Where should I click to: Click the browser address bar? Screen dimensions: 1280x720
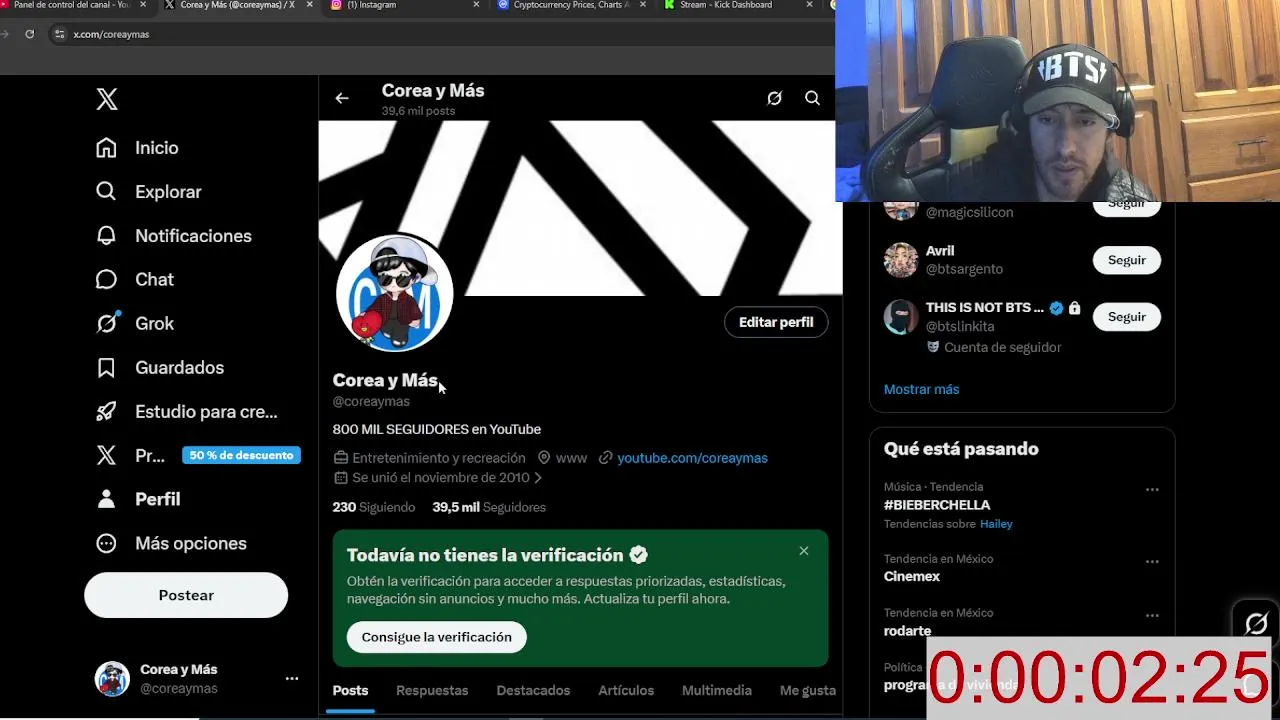[x=440, y=34]
